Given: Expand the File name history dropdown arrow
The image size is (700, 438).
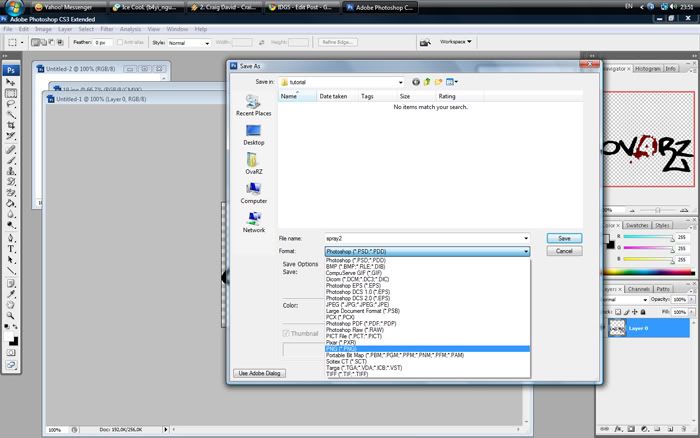Looking at the screenshot, I should 526,238.
